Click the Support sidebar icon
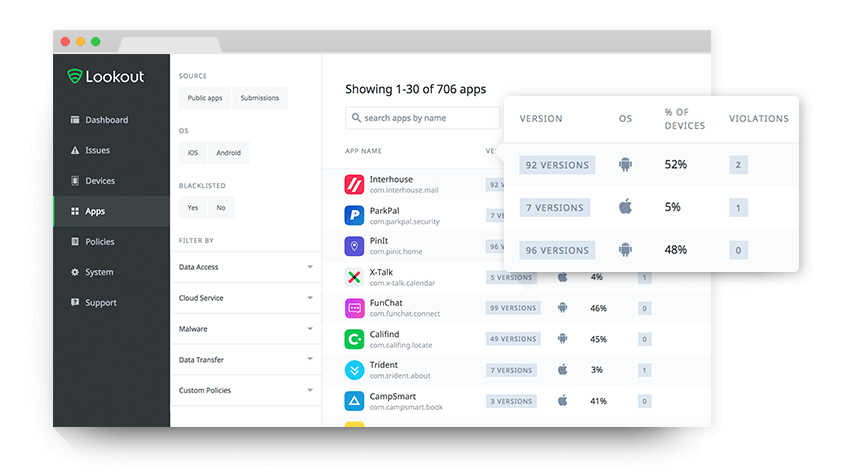This screenshot has width=844, height=474. [x=75, y=302]
